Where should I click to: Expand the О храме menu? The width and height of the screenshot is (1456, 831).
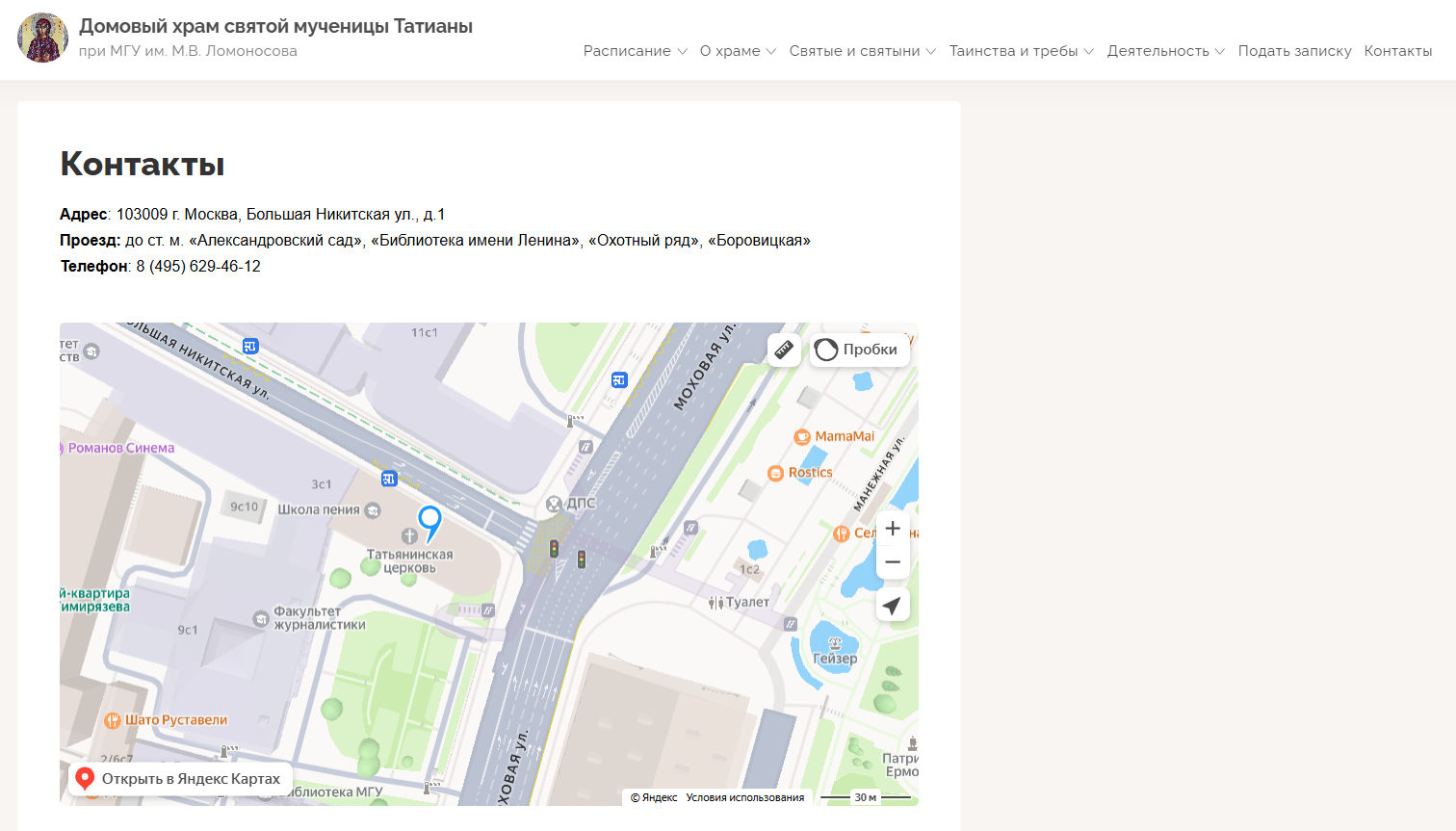(738, 51)
